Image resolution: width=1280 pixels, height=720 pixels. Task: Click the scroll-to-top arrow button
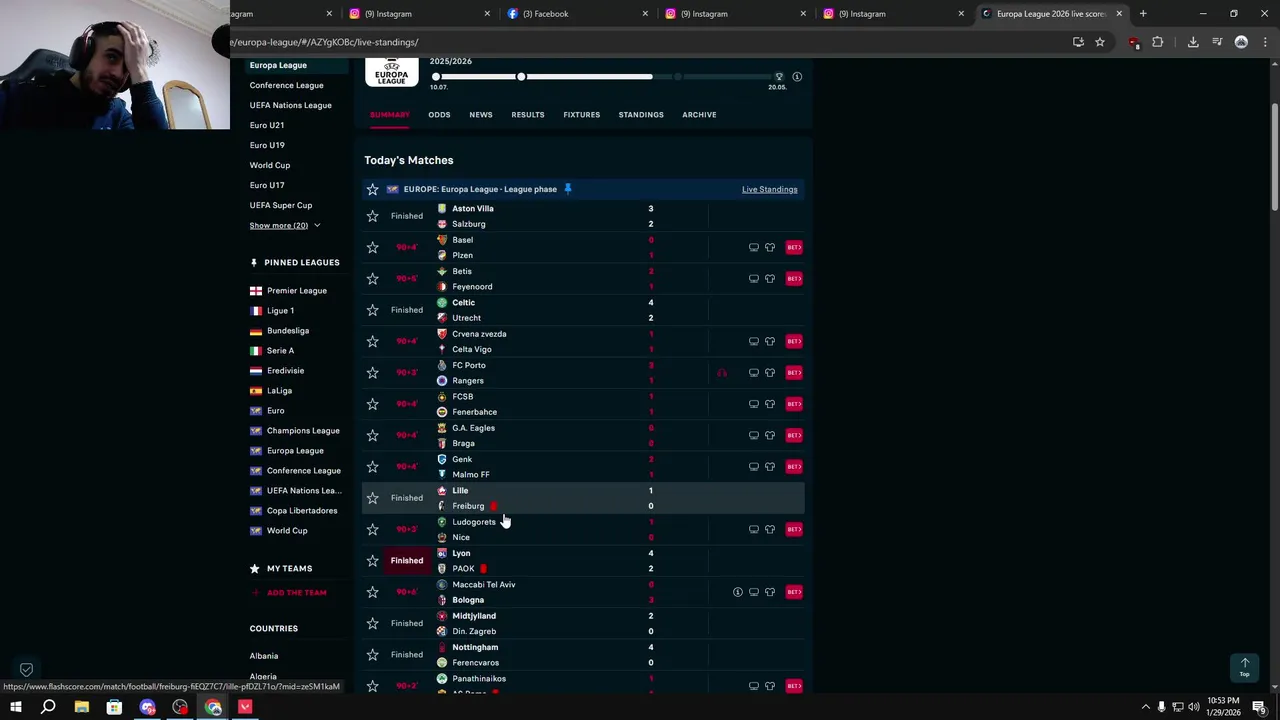click(1244, 667)
